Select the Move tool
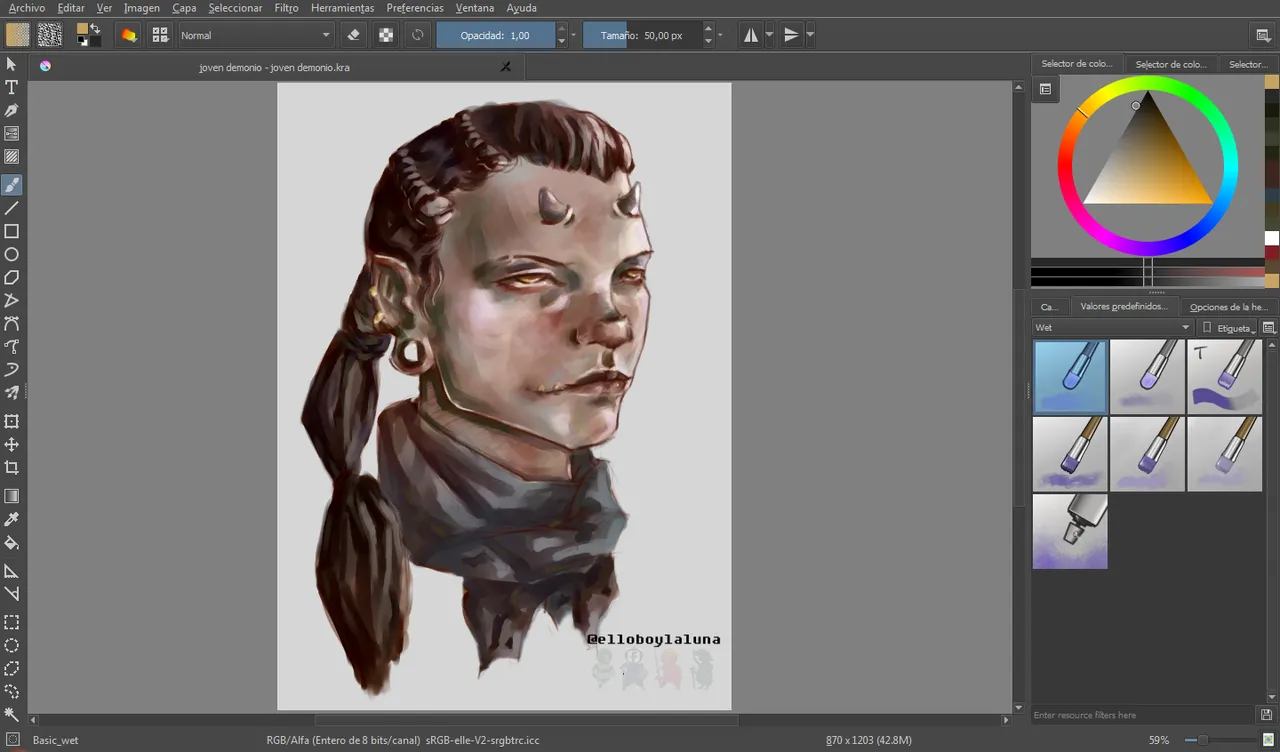This screenshot has height=752, width=1280. [12, 444]
